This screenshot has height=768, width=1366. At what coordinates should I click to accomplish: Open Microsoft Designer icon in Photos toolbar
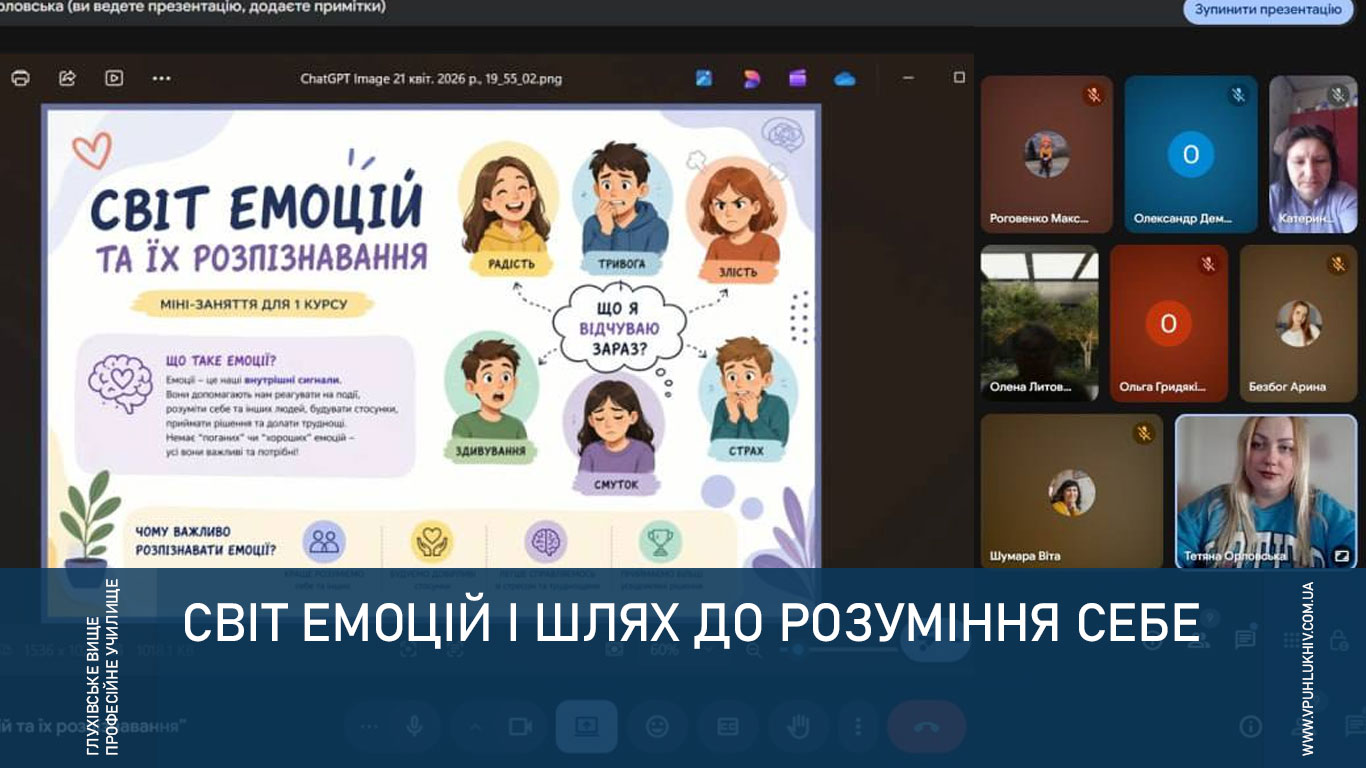click(x=752, y=78)
